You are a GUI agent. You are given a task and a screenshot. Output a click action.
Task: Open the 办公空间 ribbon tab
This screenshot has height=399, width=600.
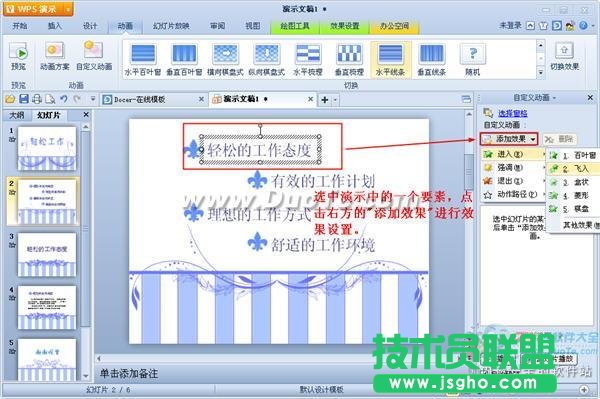tap(395, 26)
